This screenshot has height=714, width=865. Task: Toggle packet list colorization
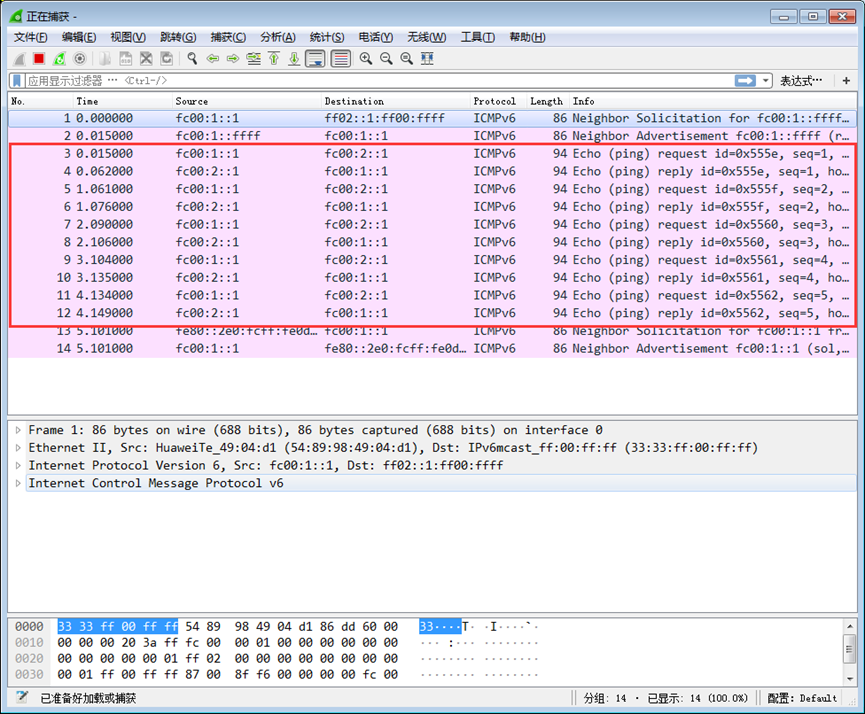[x=341, y=58]
